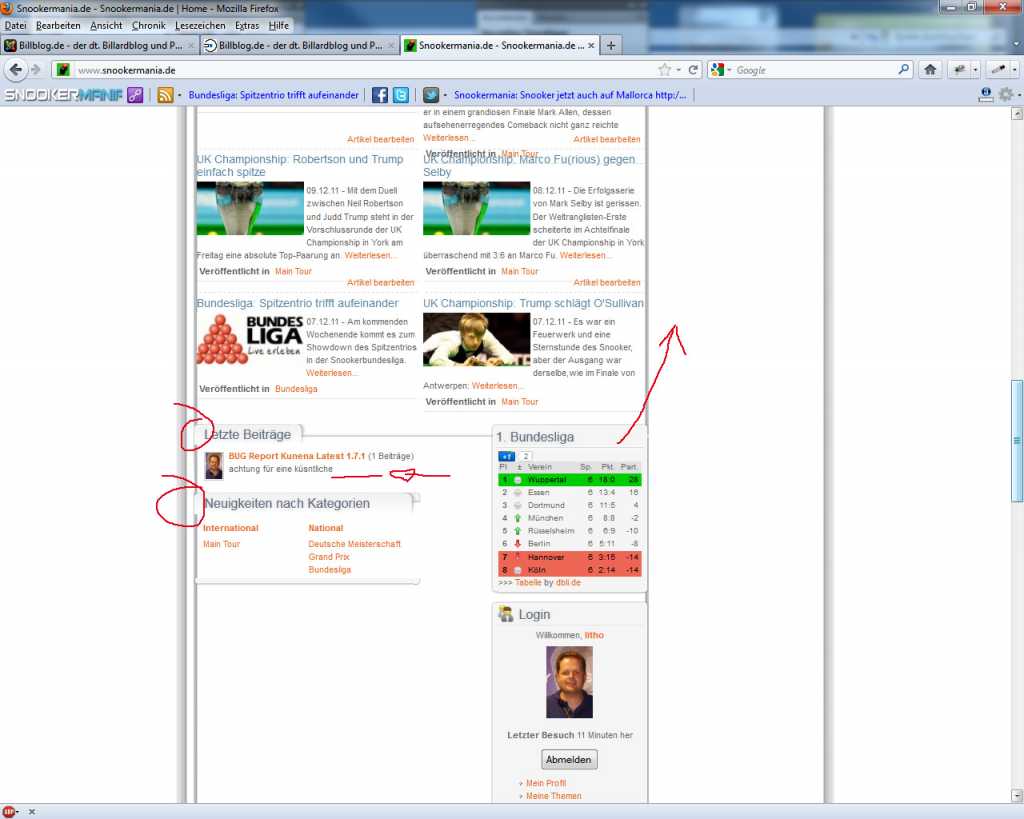The height and width of the screenshot is (819, 1024).
Task: Expand the settings gear dropdown arrow
Action: 1017,95
